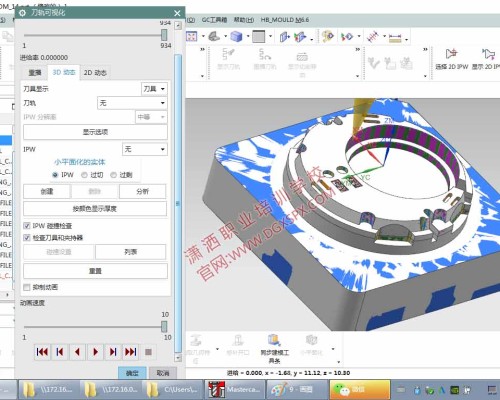Click the synchronous modeling tools icon
Image resolution: width=500 pixels, height=400 pixels.
coord(274,340)
